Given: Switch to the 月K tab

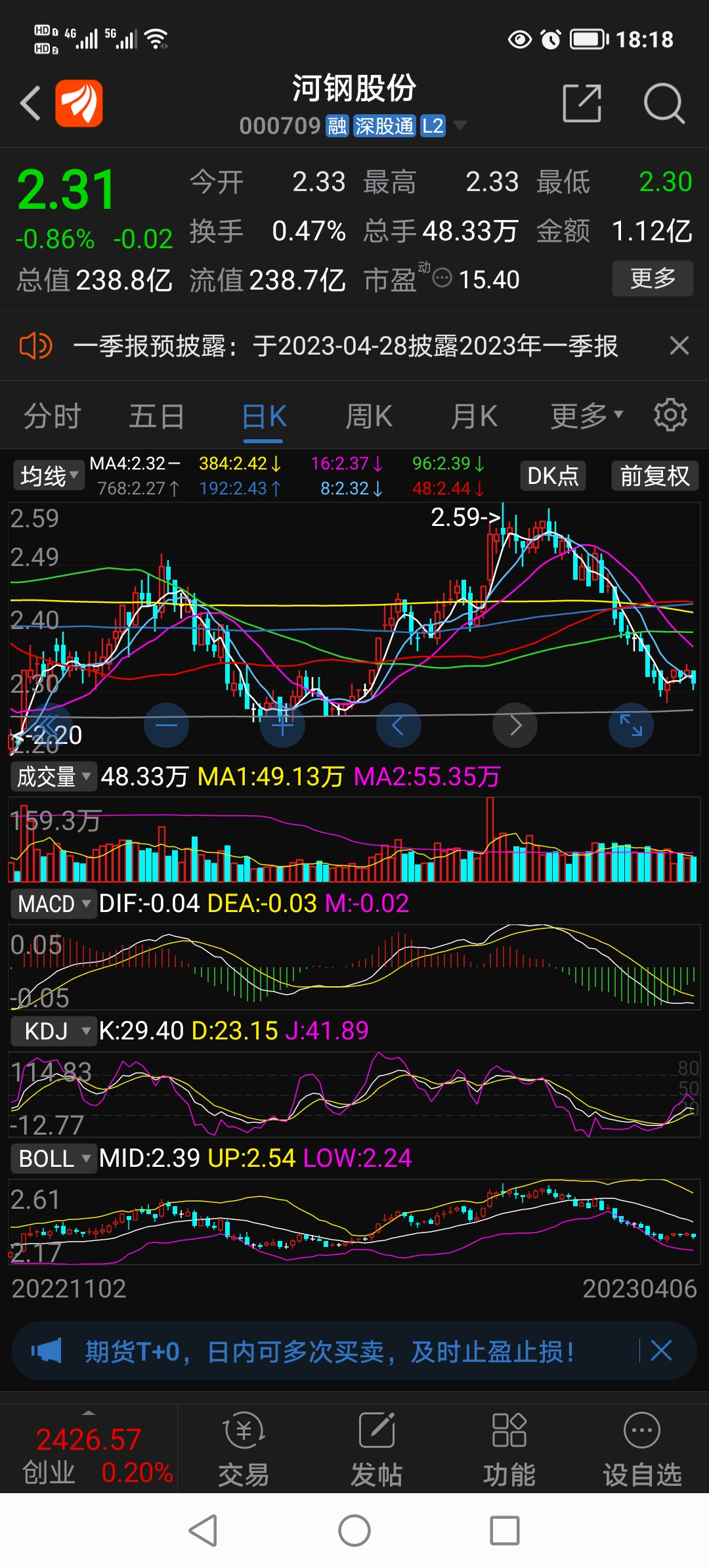Looking at the screenshot, I should pyautogui.click(x=474, y=416).
